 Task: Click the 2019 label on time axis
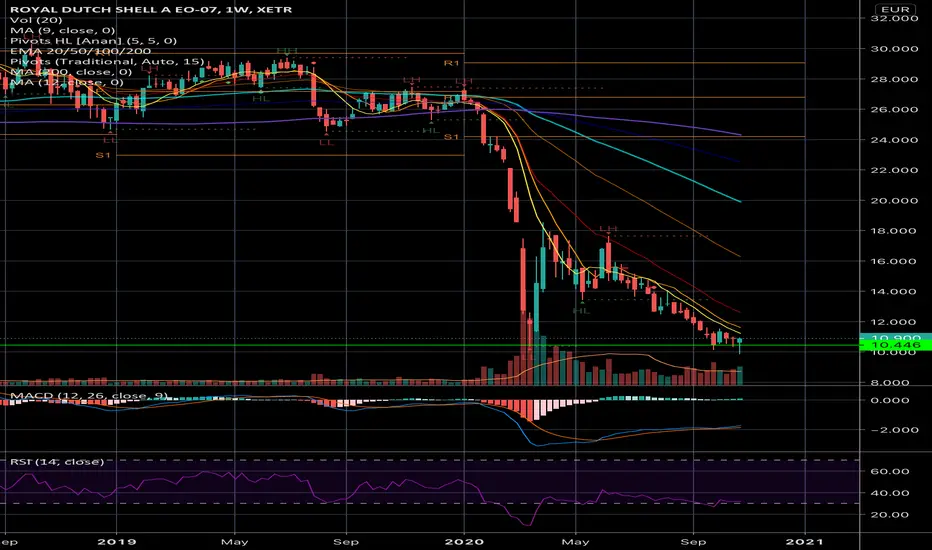[x=116, y=542]
